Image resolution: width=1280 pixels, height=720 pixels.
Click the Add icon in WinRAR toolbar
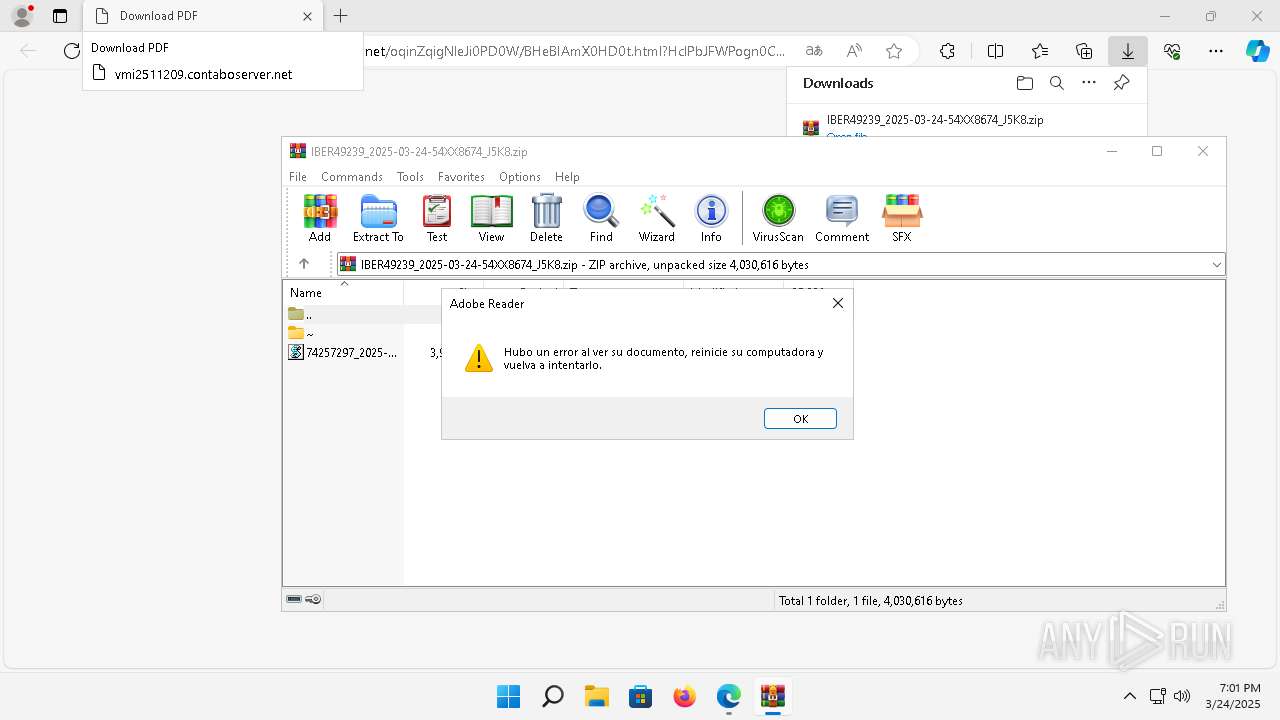pos(320,218)
